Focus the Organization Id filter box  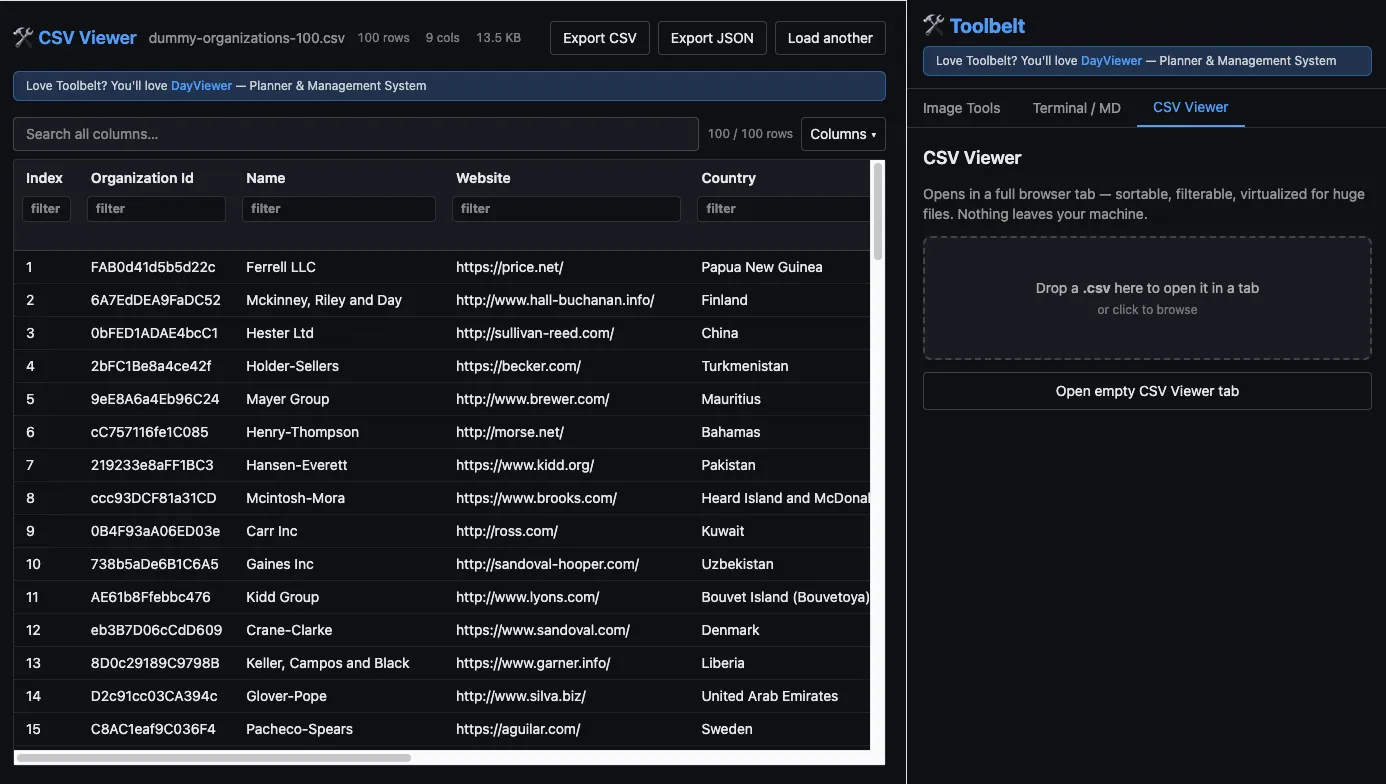[156, 209]
